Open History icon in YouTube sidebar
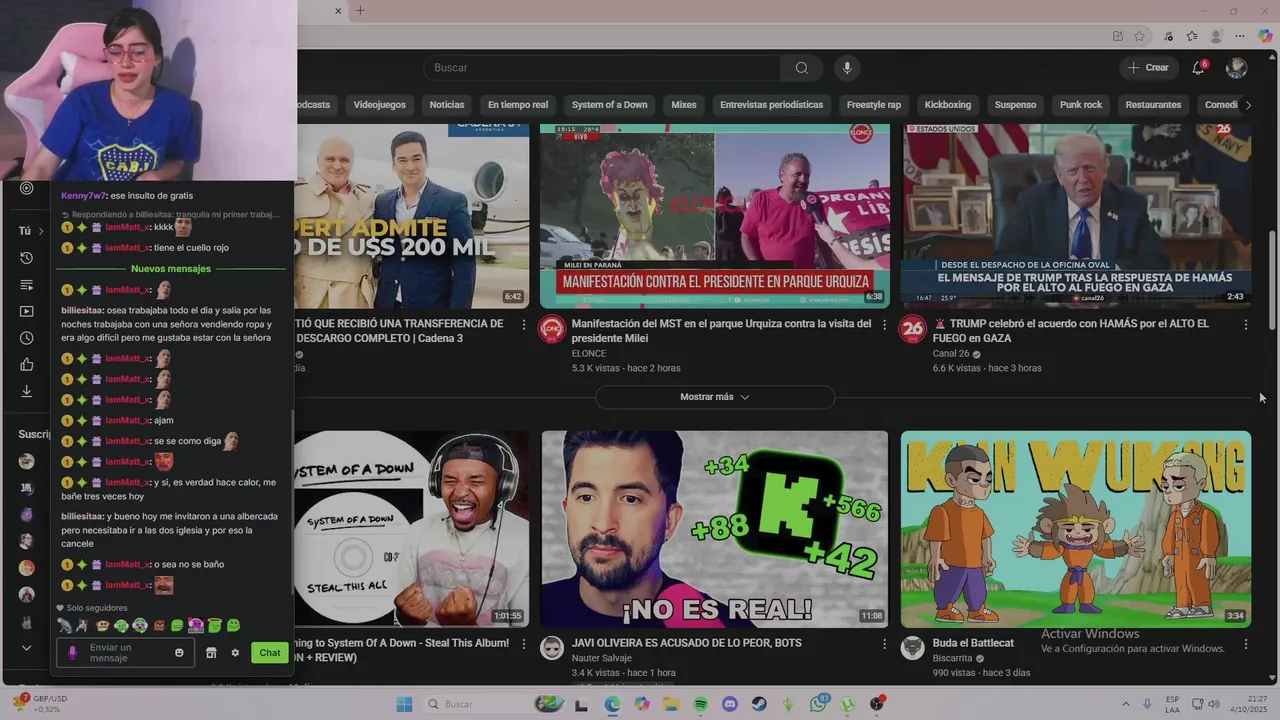The height and width of the screenshot is (720, 1280). (x=27, y=258)
